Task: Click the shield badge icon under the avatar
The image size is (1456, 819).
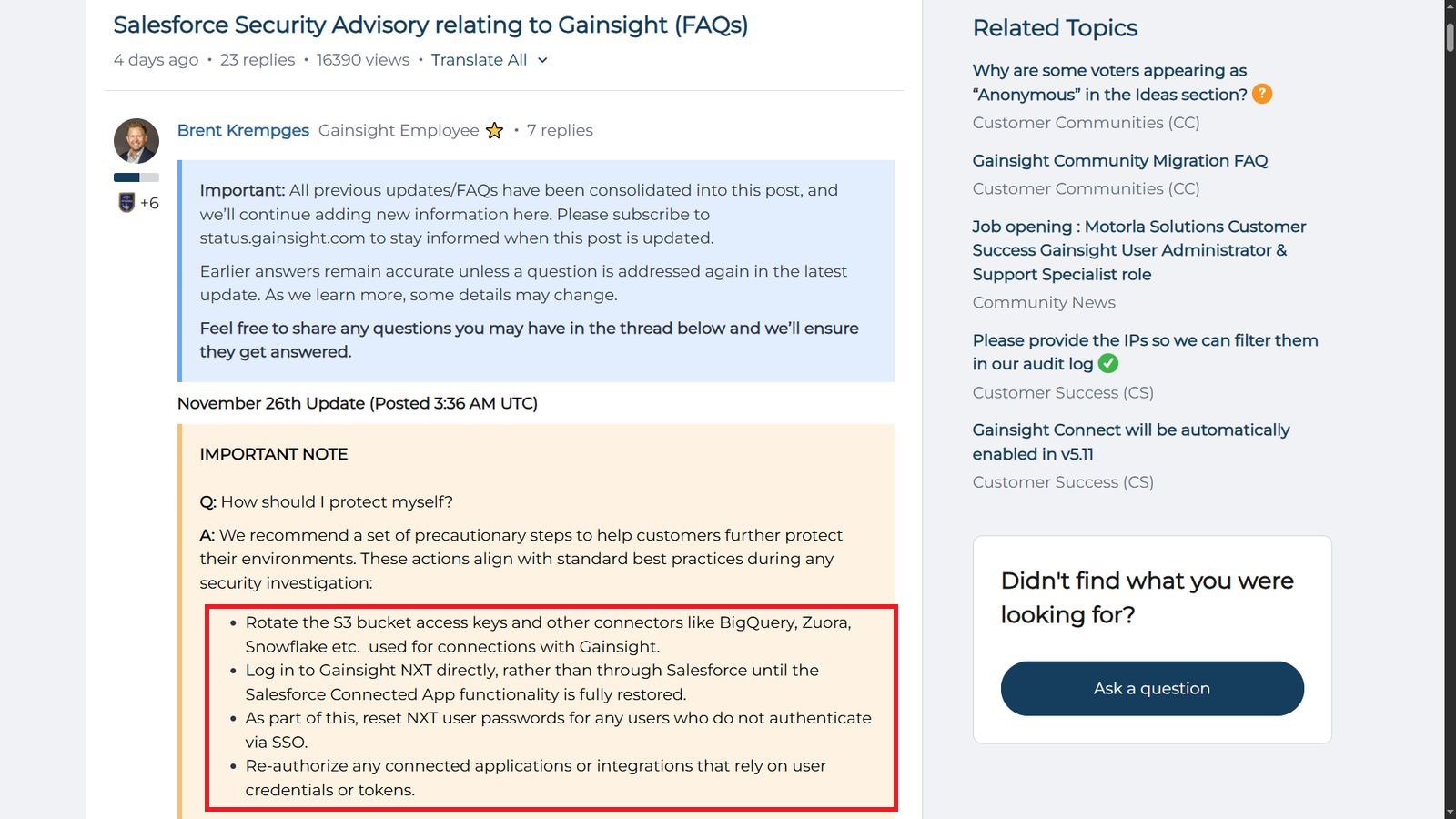Action: click(x=126, y=203)
